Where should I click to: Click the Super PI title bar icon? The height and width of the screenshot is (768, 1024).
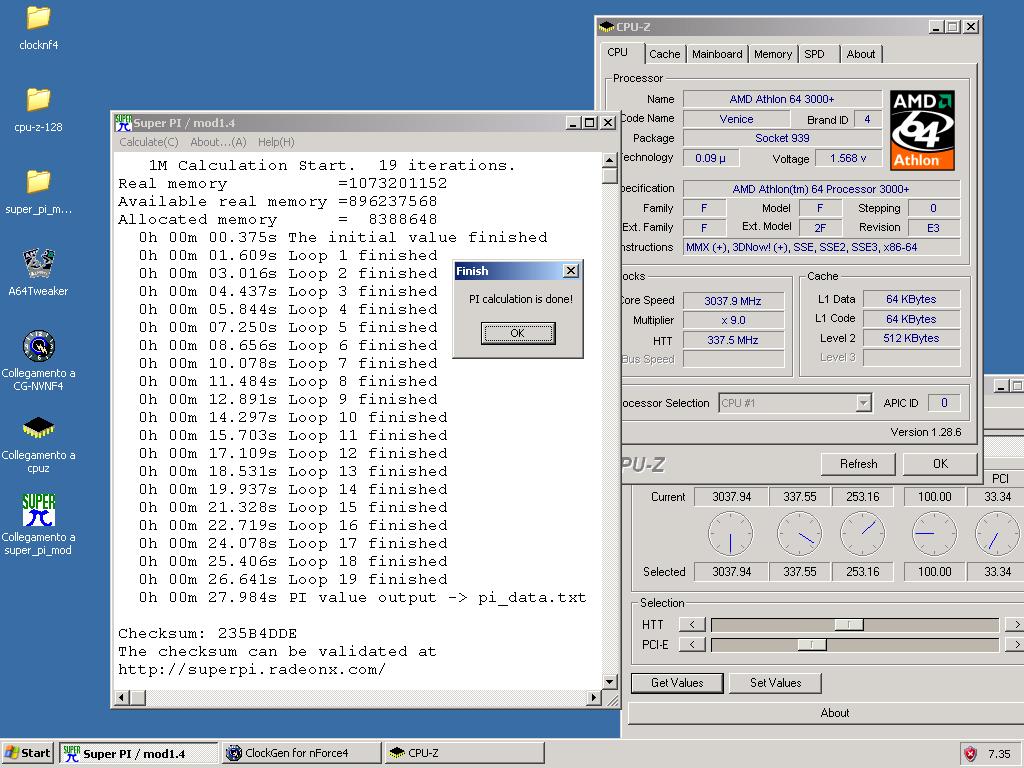point(123,123)
